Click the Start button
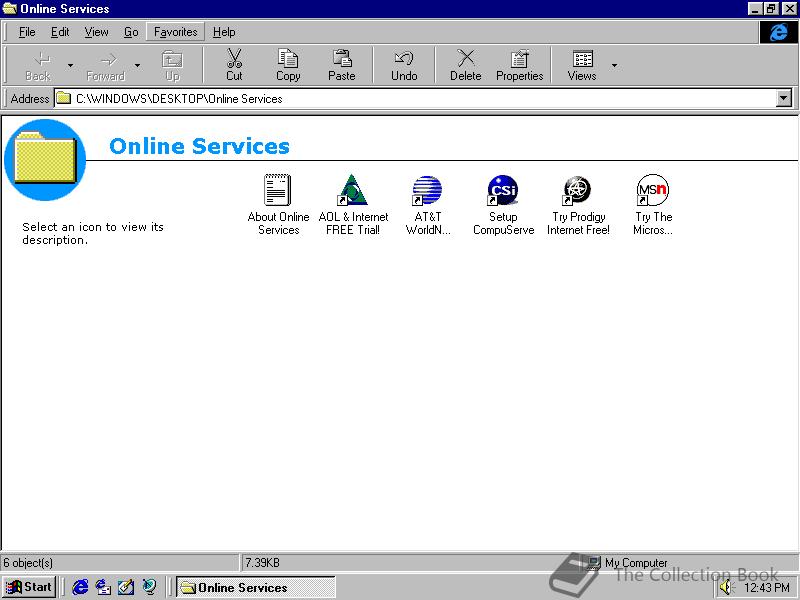The width and height of the screenshot is (800, 600). [x=29, y=587]
